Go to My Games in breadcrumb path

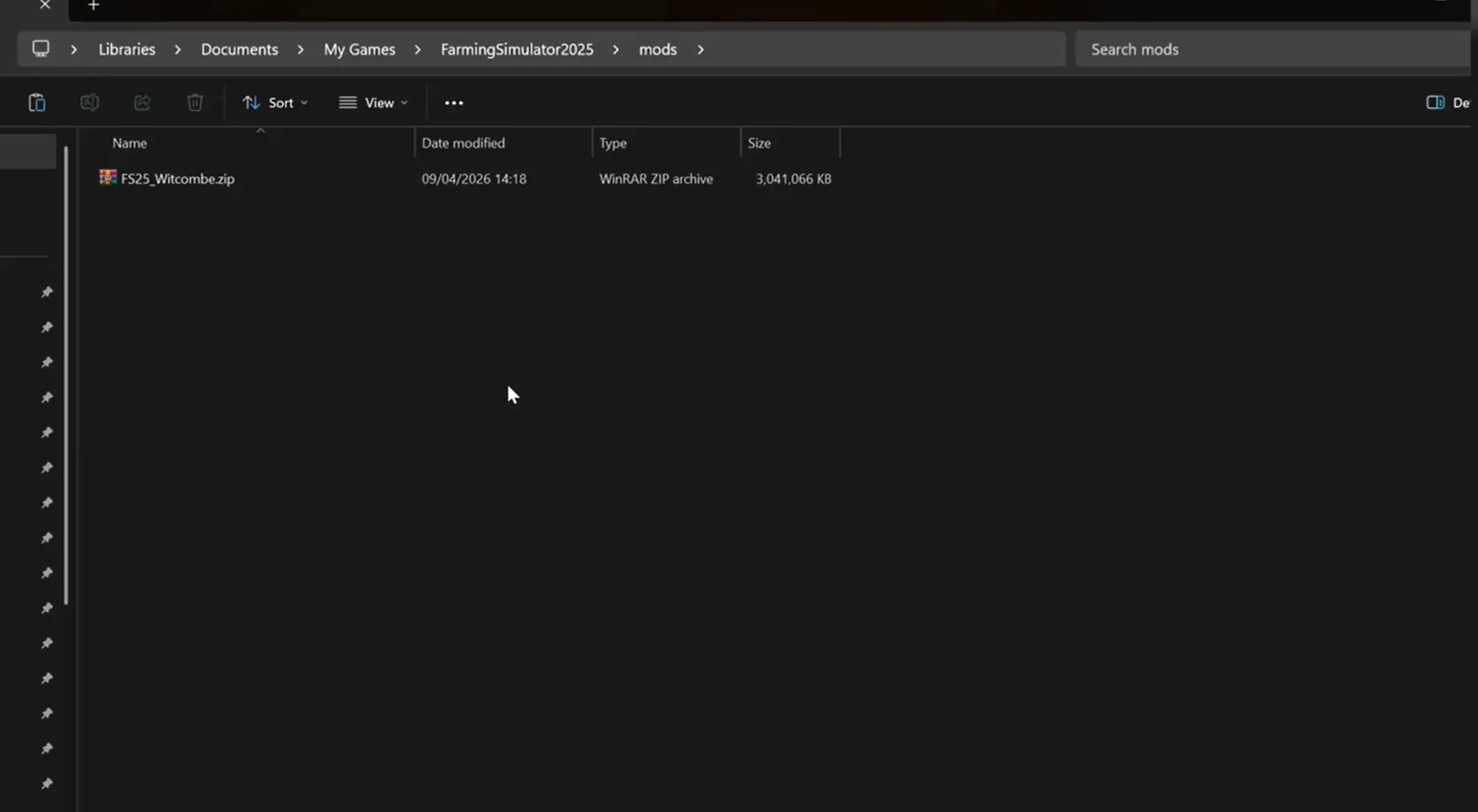(359, 50)
